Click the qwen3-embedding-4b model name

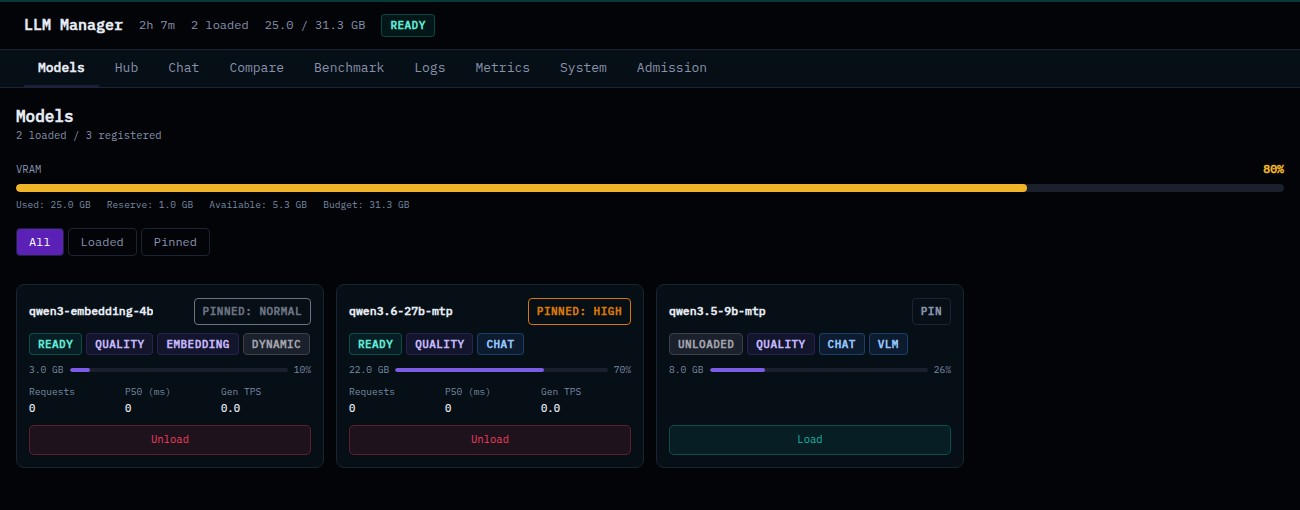point(91,311)
